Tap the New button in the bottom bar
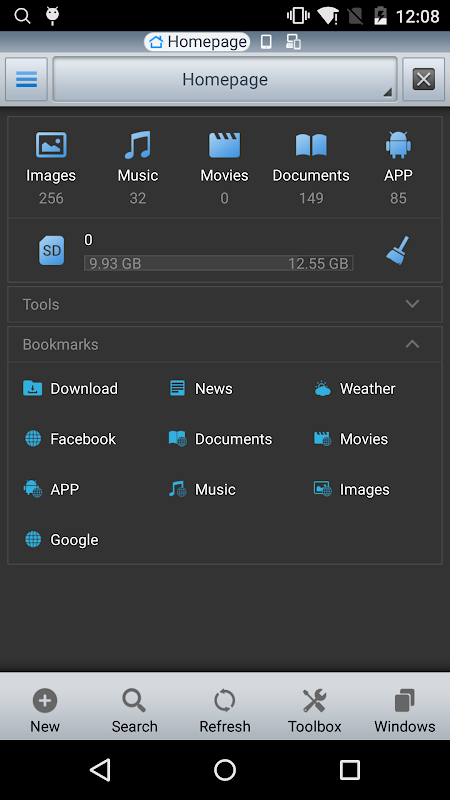The width and height of the screenshot is (450, 800). [x=45, y=711]
